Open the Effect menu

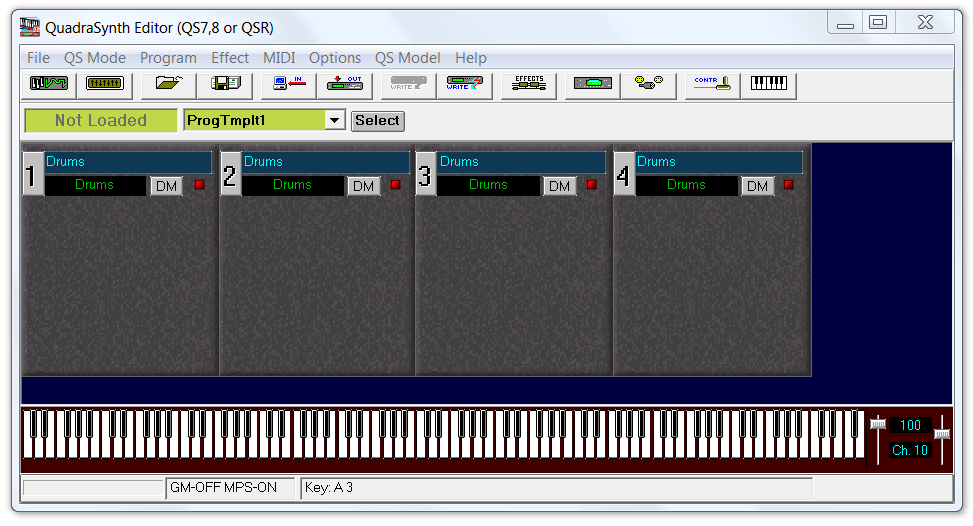coord(230,58)
